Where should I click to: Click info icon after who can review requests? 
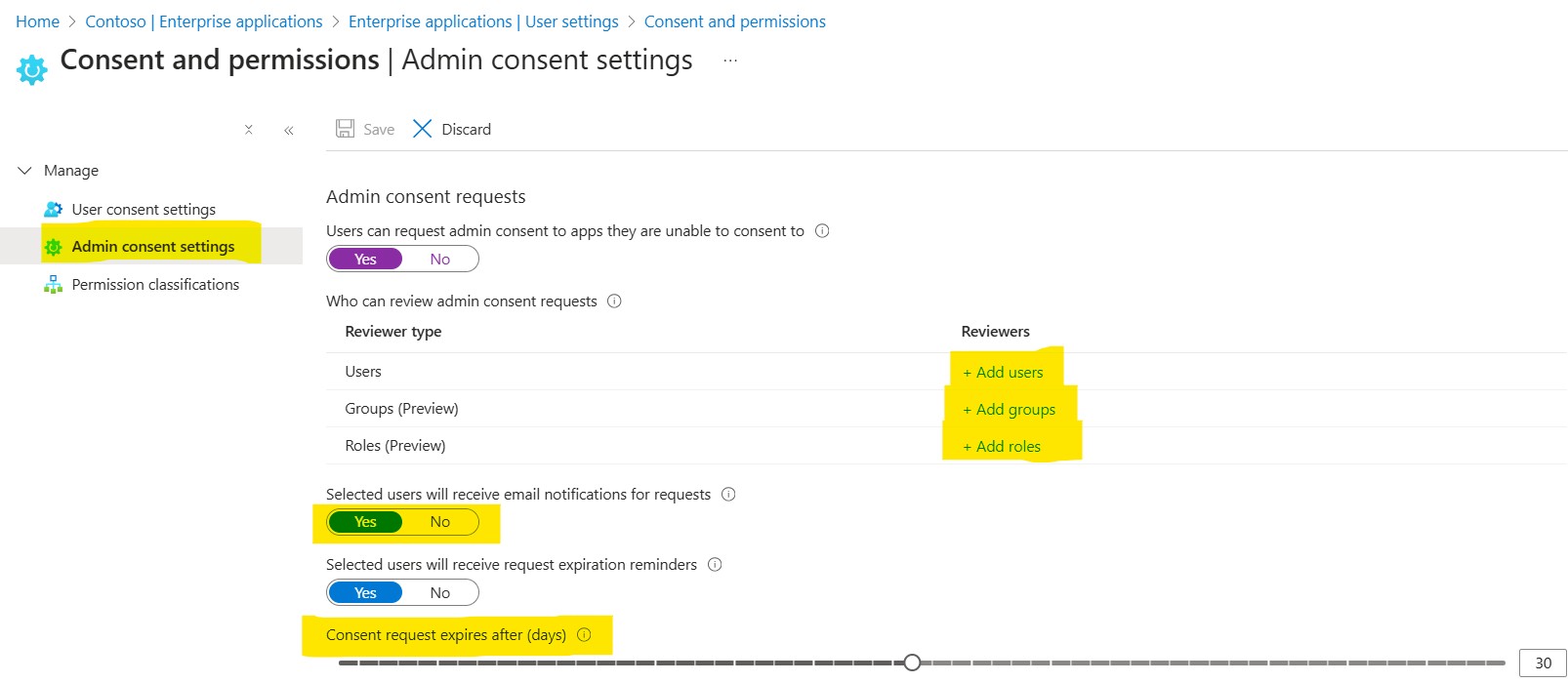click(x=614, y=301)
